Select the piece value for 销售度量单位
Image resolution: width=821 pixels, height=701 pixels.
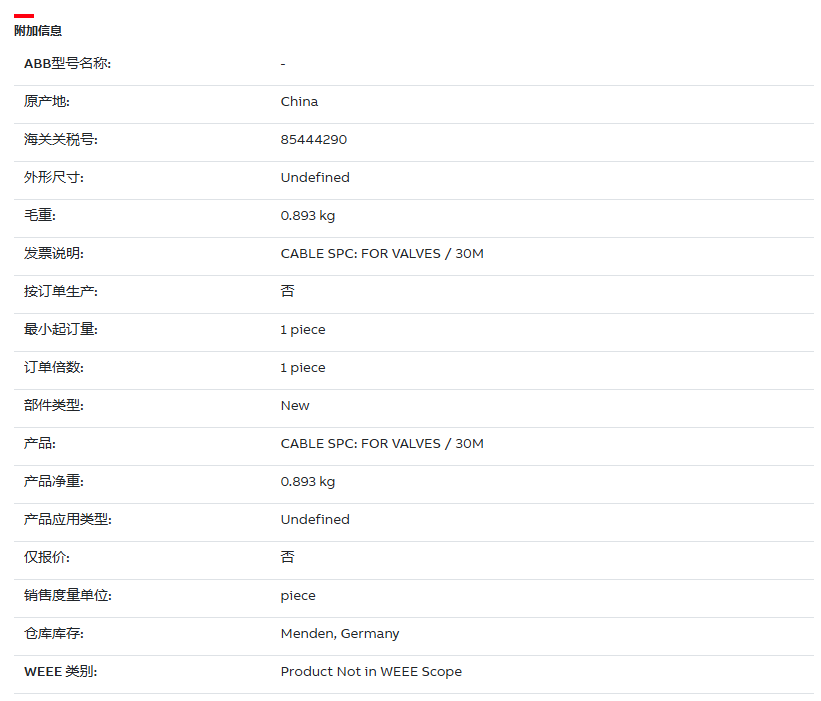[298, 596]
